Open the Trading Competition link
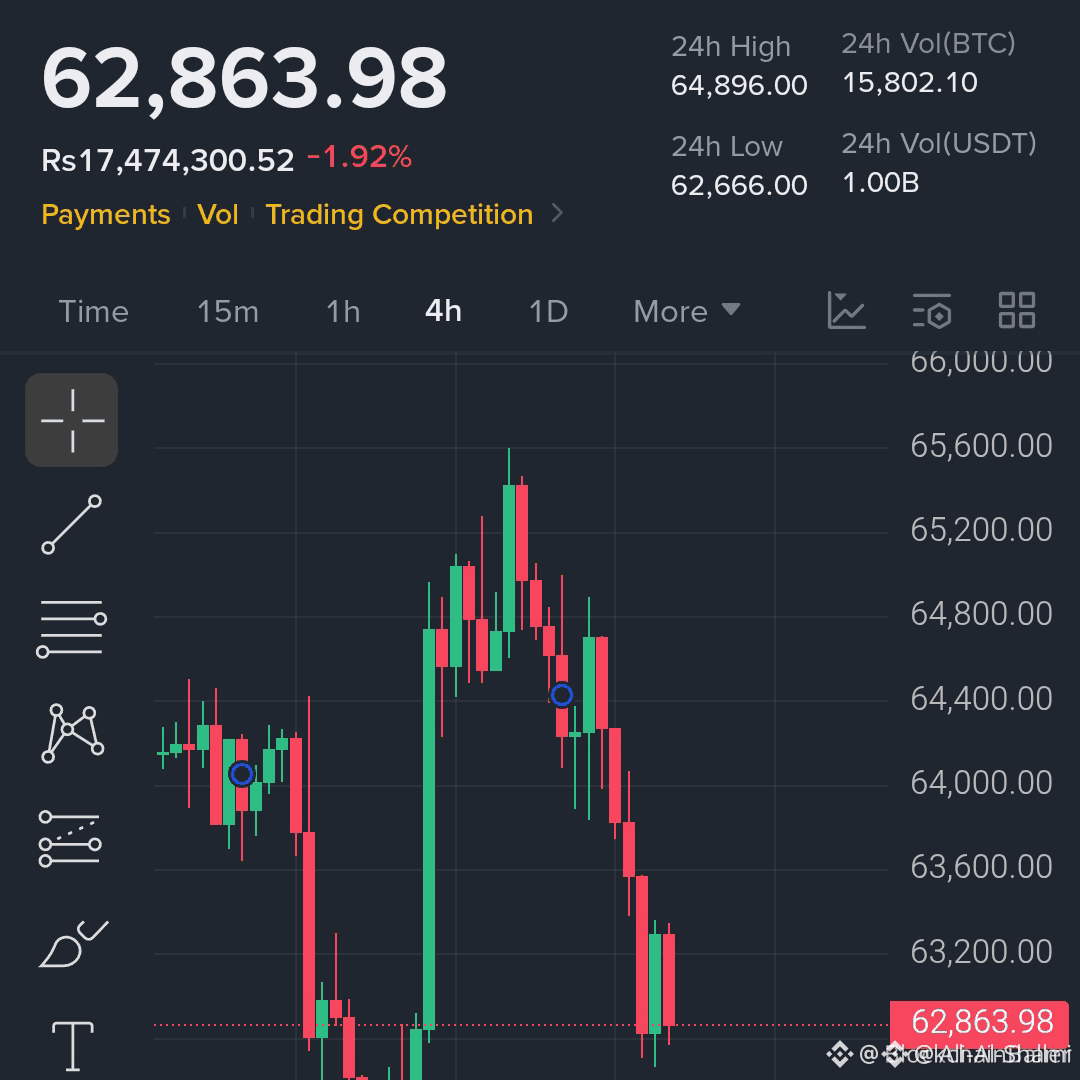Viewport: 1080px width, 1080px height. click(399, 214)
